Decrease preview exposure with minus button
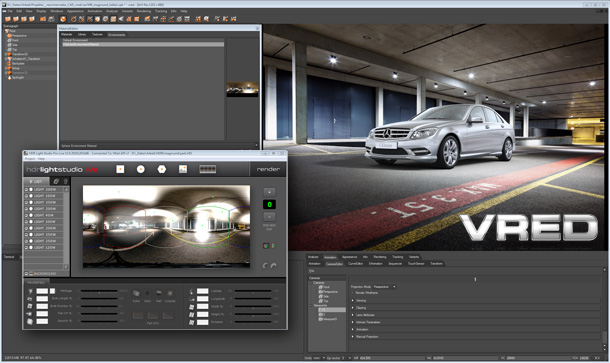 coord(269,217)
